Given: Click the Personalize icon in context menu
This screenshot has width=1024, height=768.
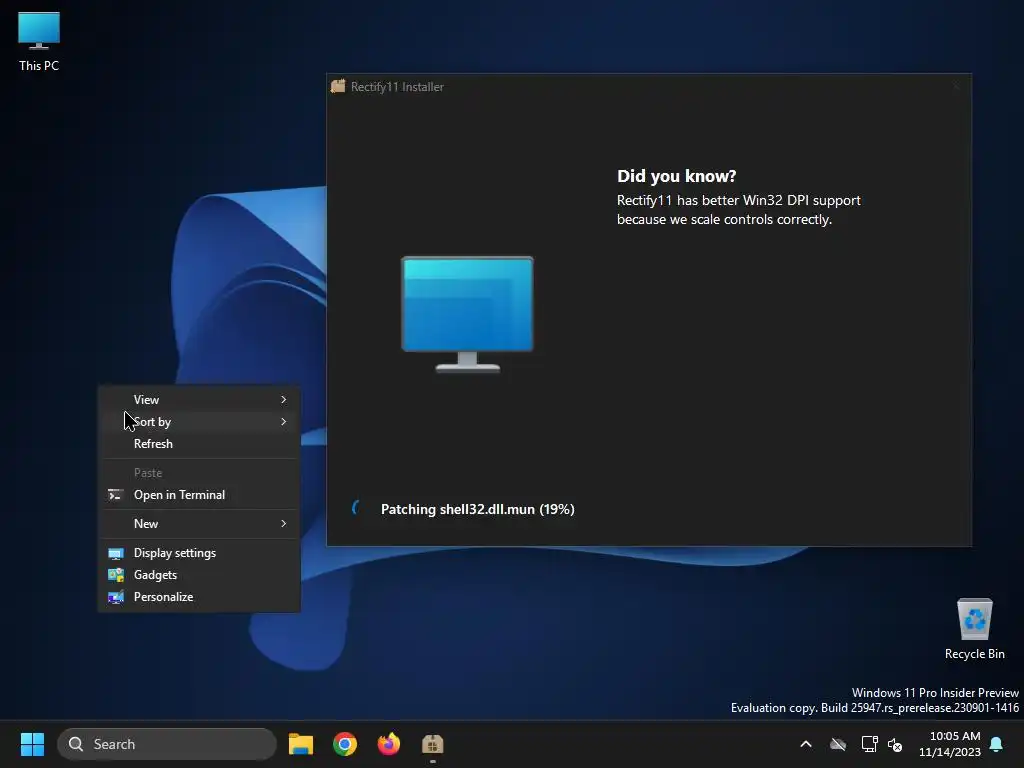Looking at the screenshot, I should pos(116,597).
